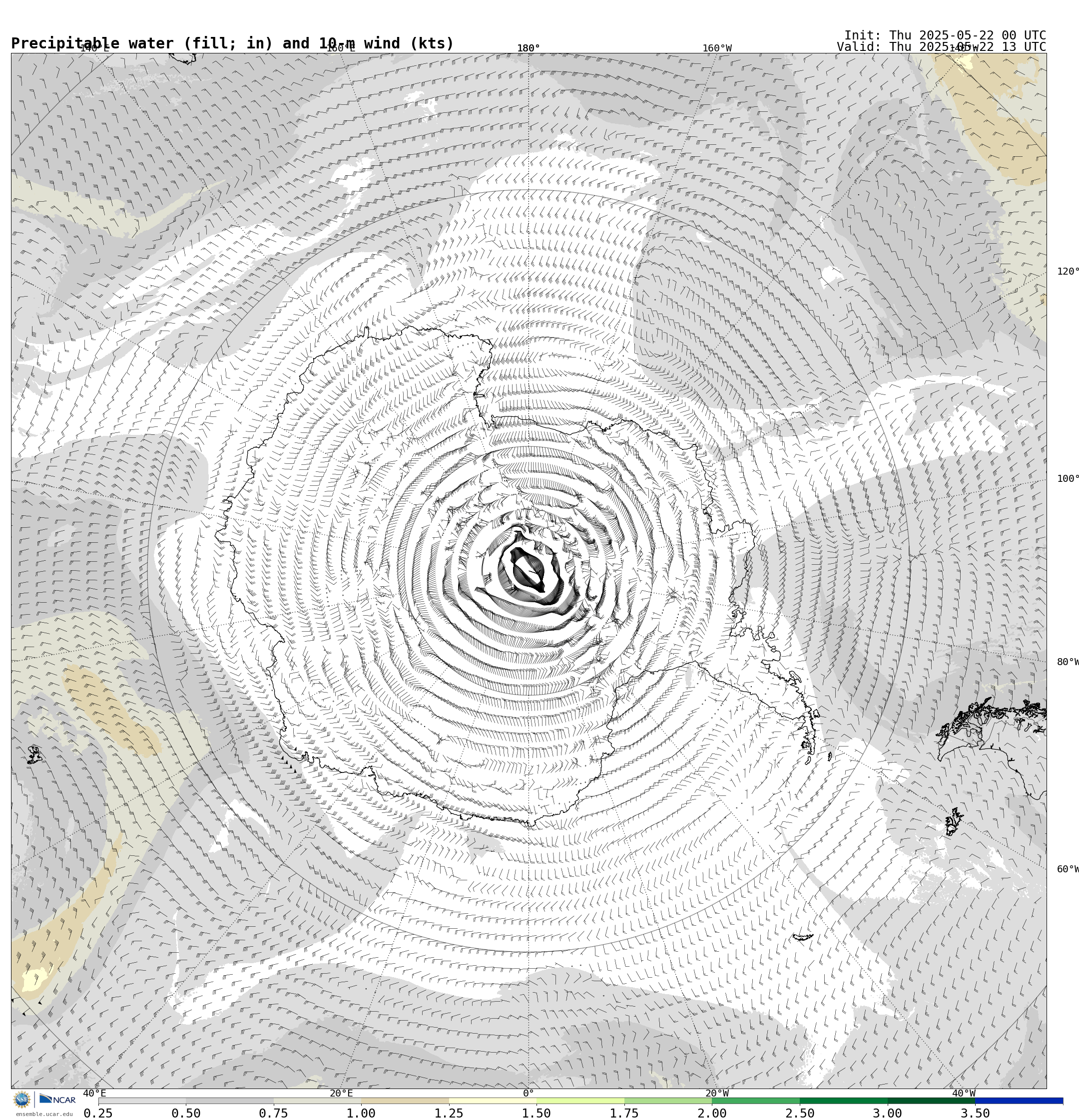1079x1120 pixels.
Task: Click the 60°W longitude label on right edge
Action: [x=1068, y=869]
